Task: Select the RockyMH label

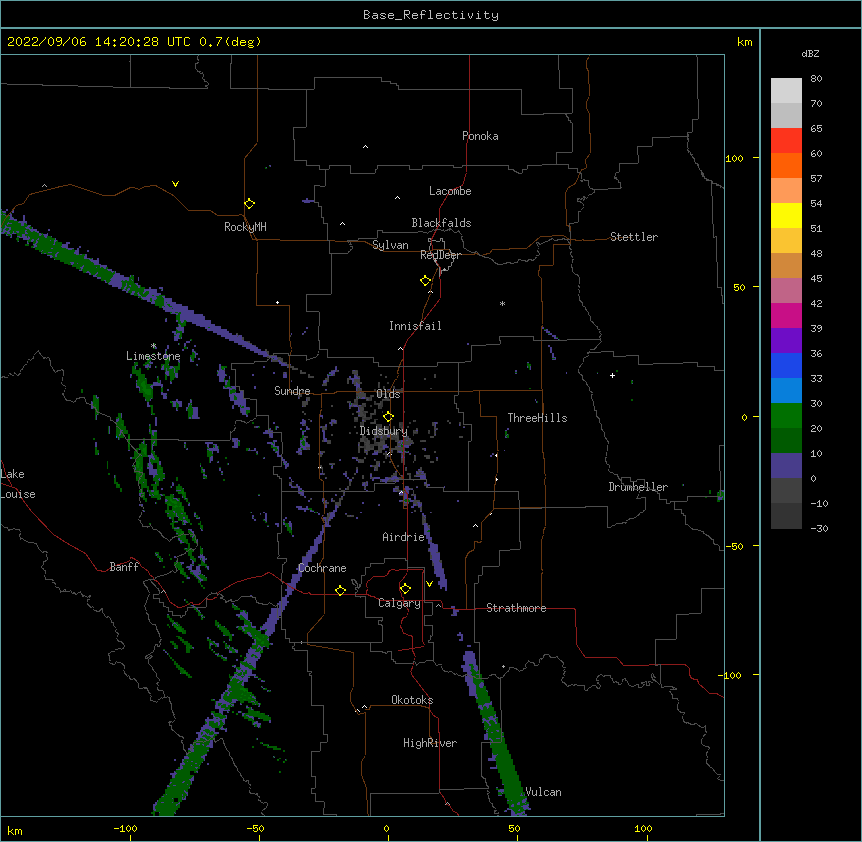Action: pos(245,227)
